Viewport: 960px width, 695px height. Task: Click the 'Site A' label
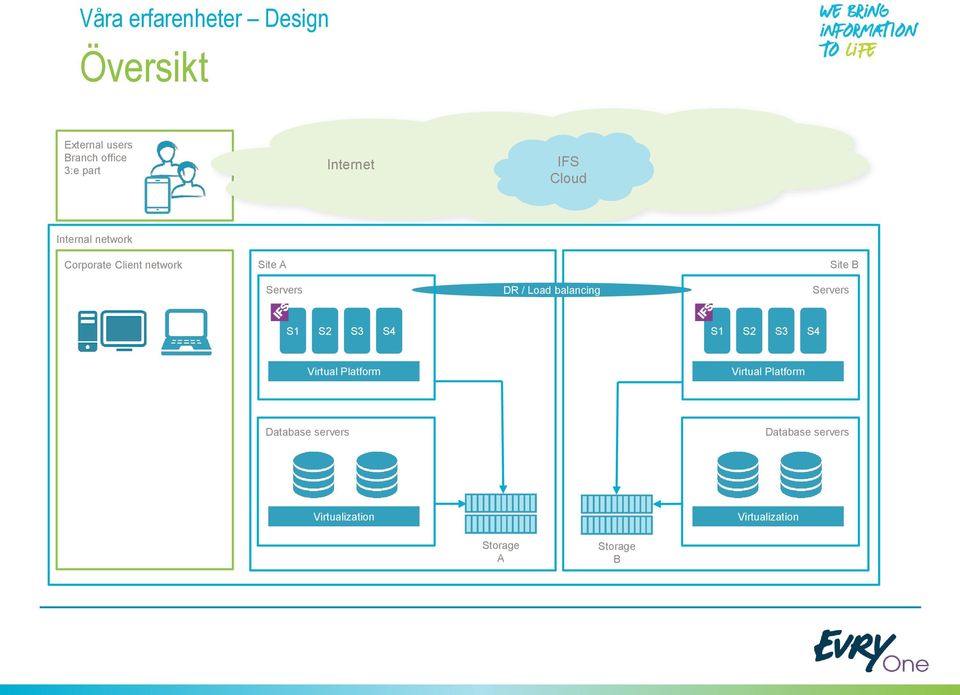point(272,265)
